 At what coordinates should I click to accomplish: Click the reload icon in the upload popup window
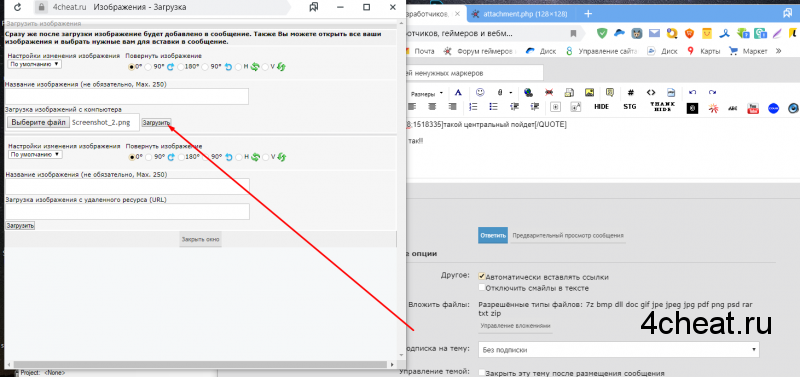click(17, 8)
